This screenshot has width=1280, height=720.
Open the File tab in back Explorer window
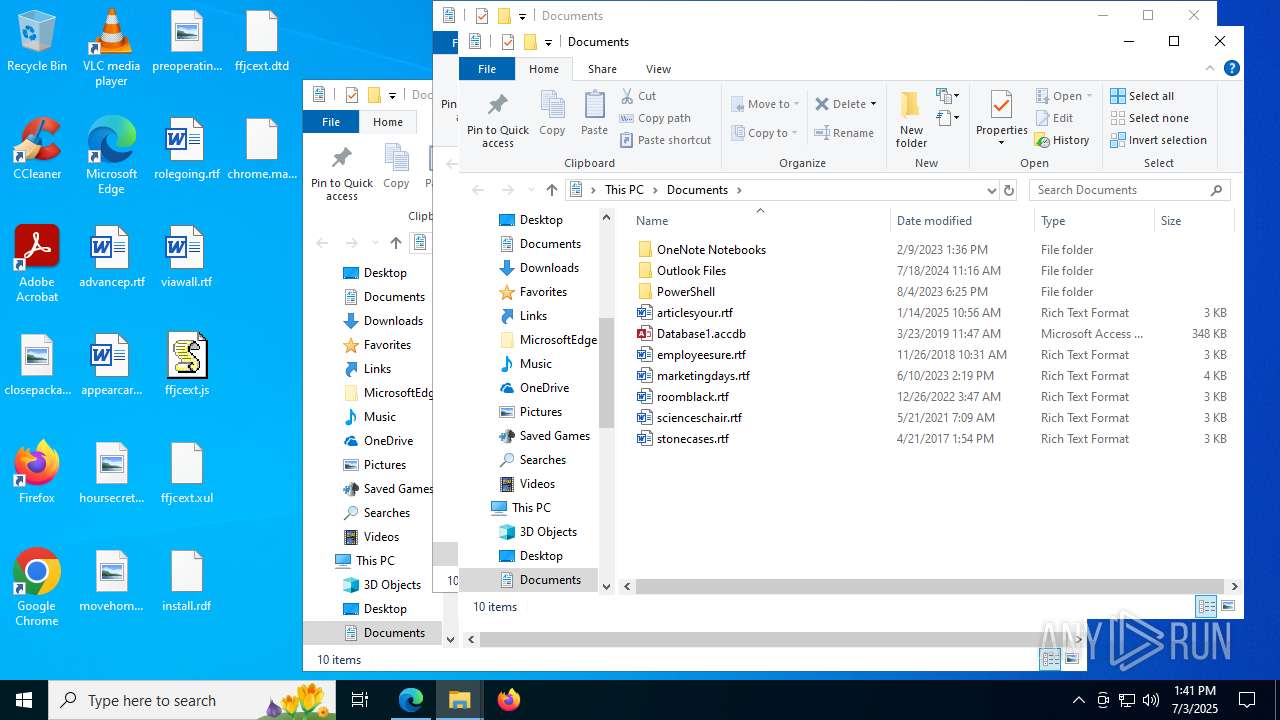click(x=331, y=122)
